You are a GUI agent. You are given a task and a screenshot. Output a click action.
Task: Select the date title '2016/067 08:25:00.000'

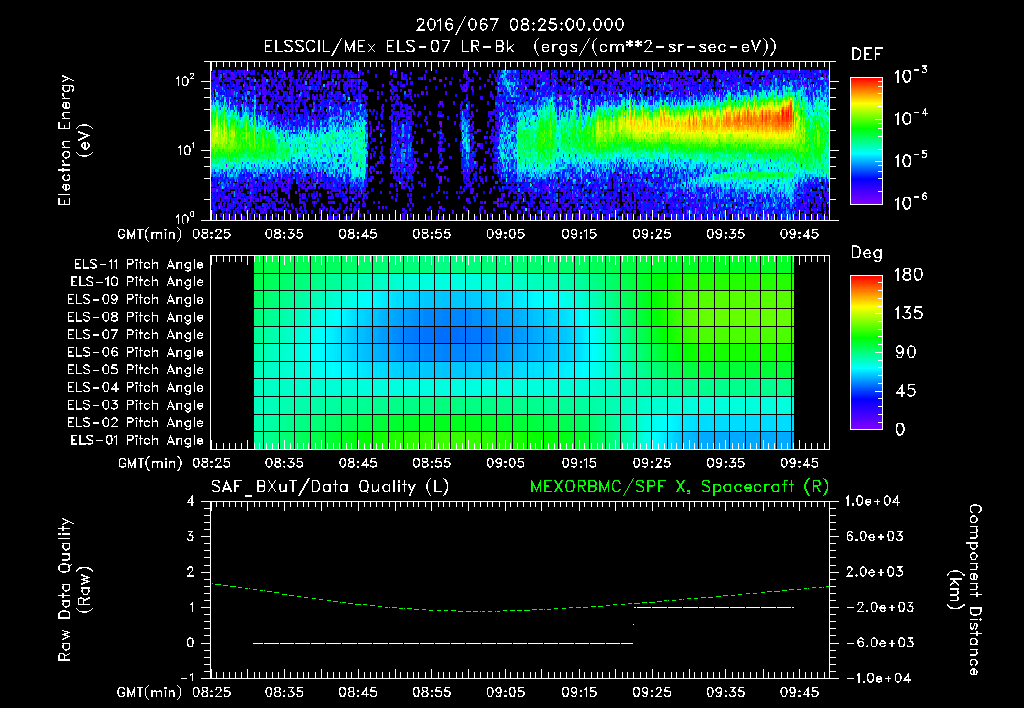pos(520,25)
